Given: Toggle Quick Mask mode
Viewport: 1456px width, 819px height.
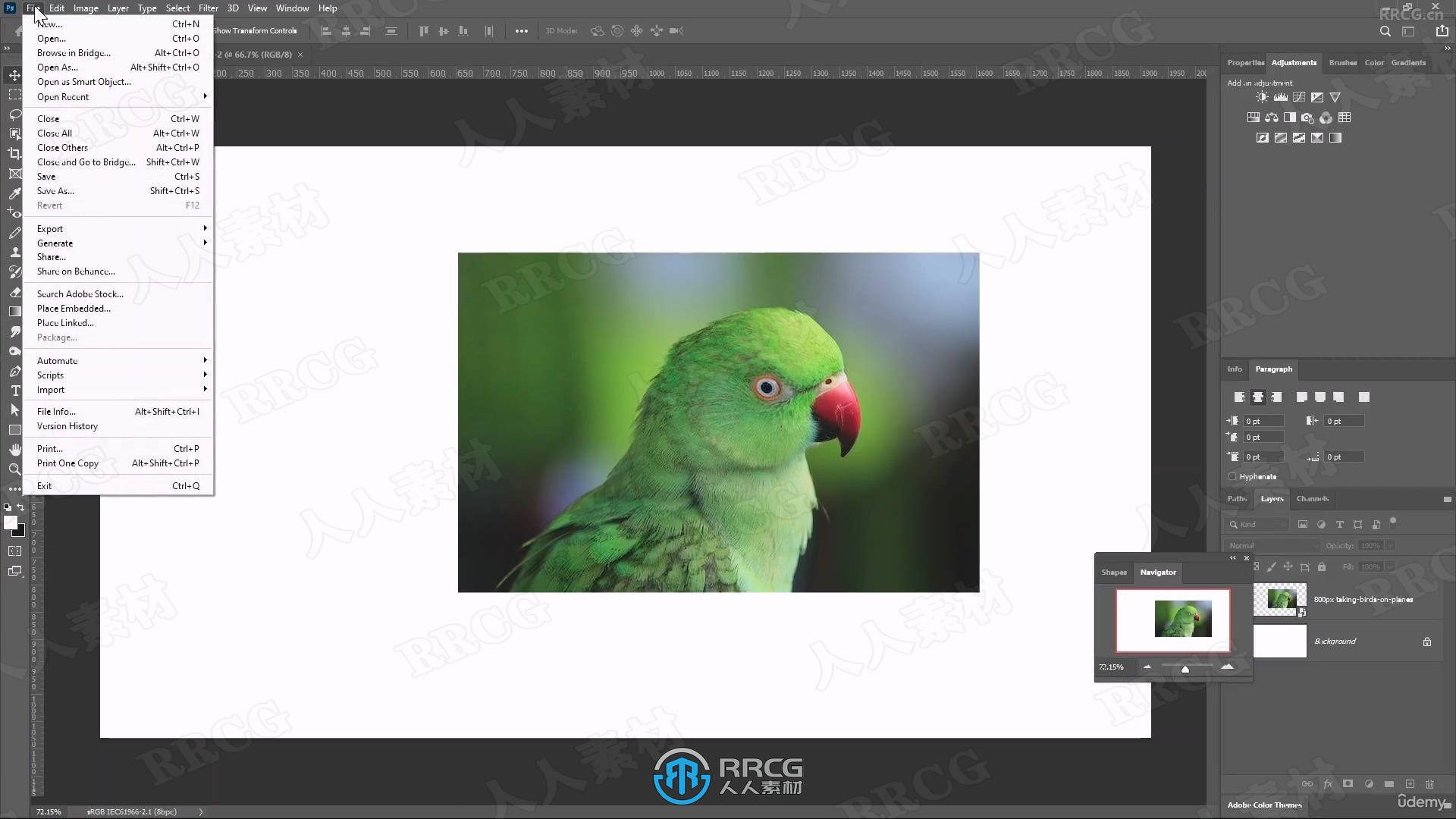Looking at the screenshot, I should [x=14, y=551].
